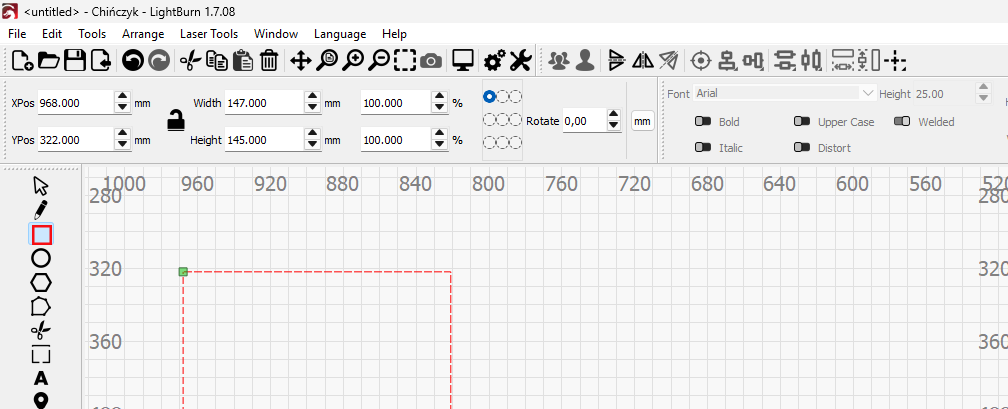Increase the Width value with up arrow

pyautogui.click(x=312, y=98)
